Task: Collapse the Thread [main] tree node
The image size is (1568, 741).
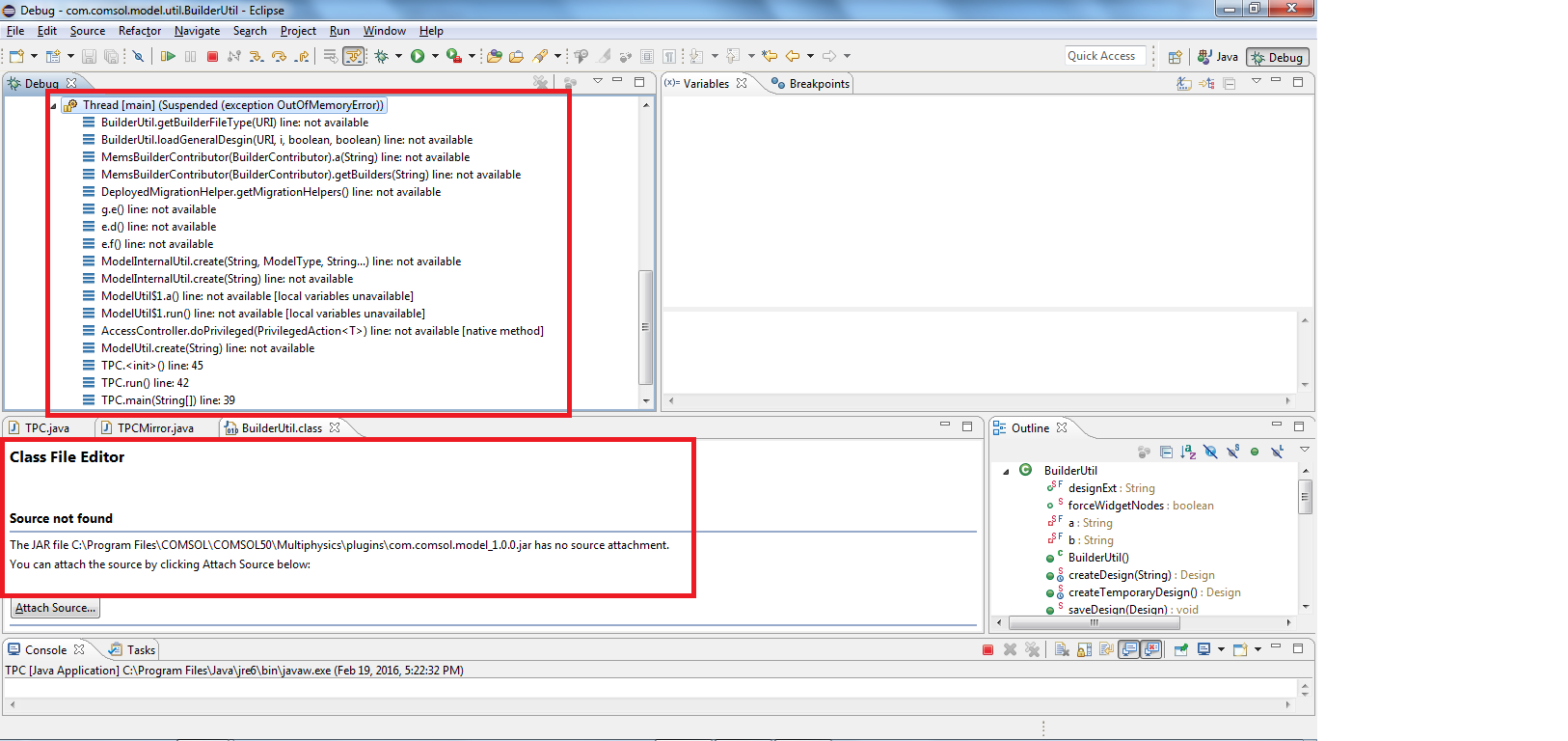Action: click(x=53, y=106)
